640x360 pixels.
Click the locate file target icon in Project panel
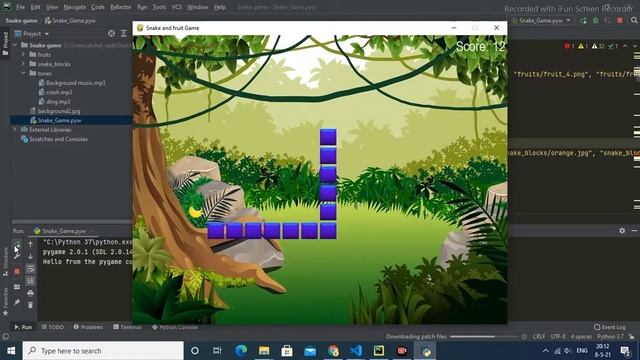coord(111,33)
